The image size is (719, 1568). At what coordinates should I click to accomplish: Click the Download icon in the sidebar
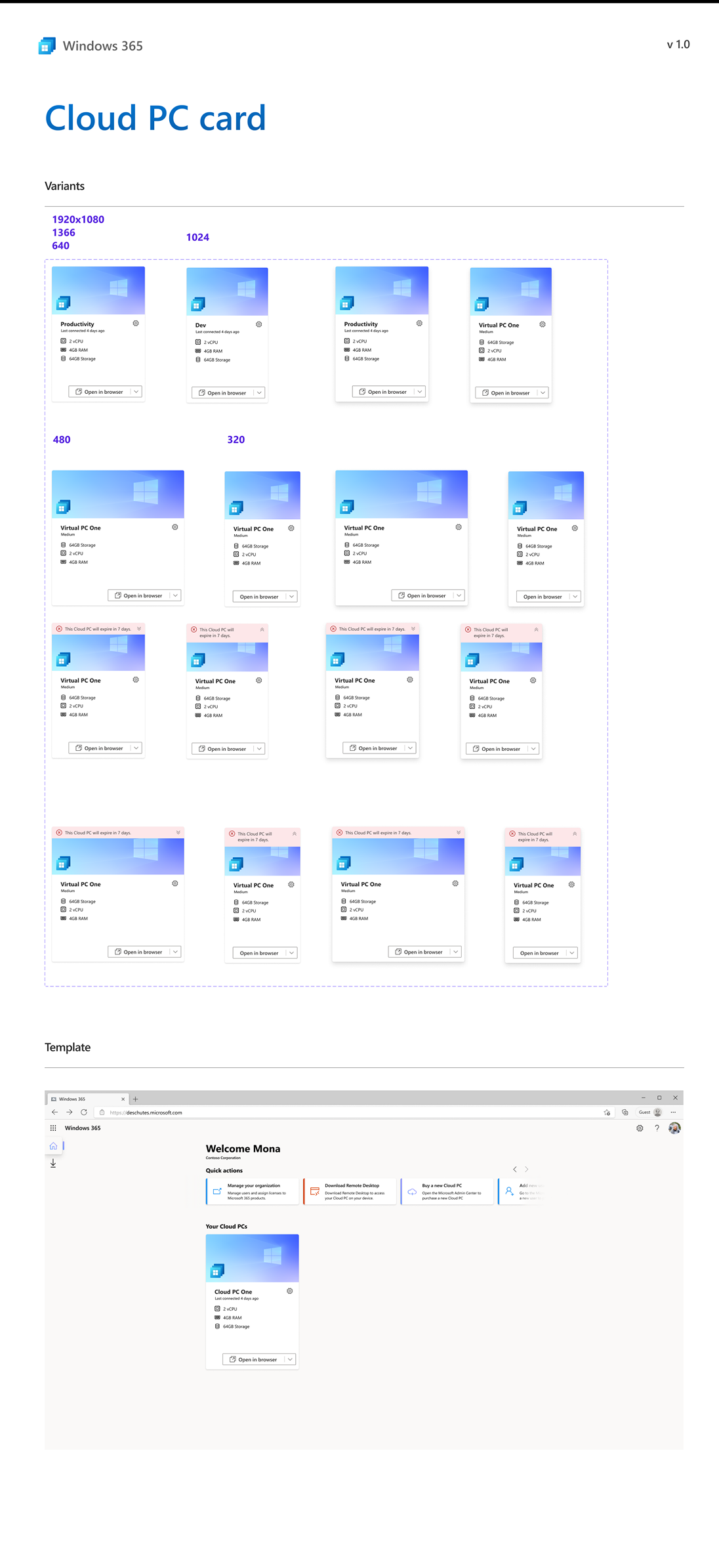53,1163
